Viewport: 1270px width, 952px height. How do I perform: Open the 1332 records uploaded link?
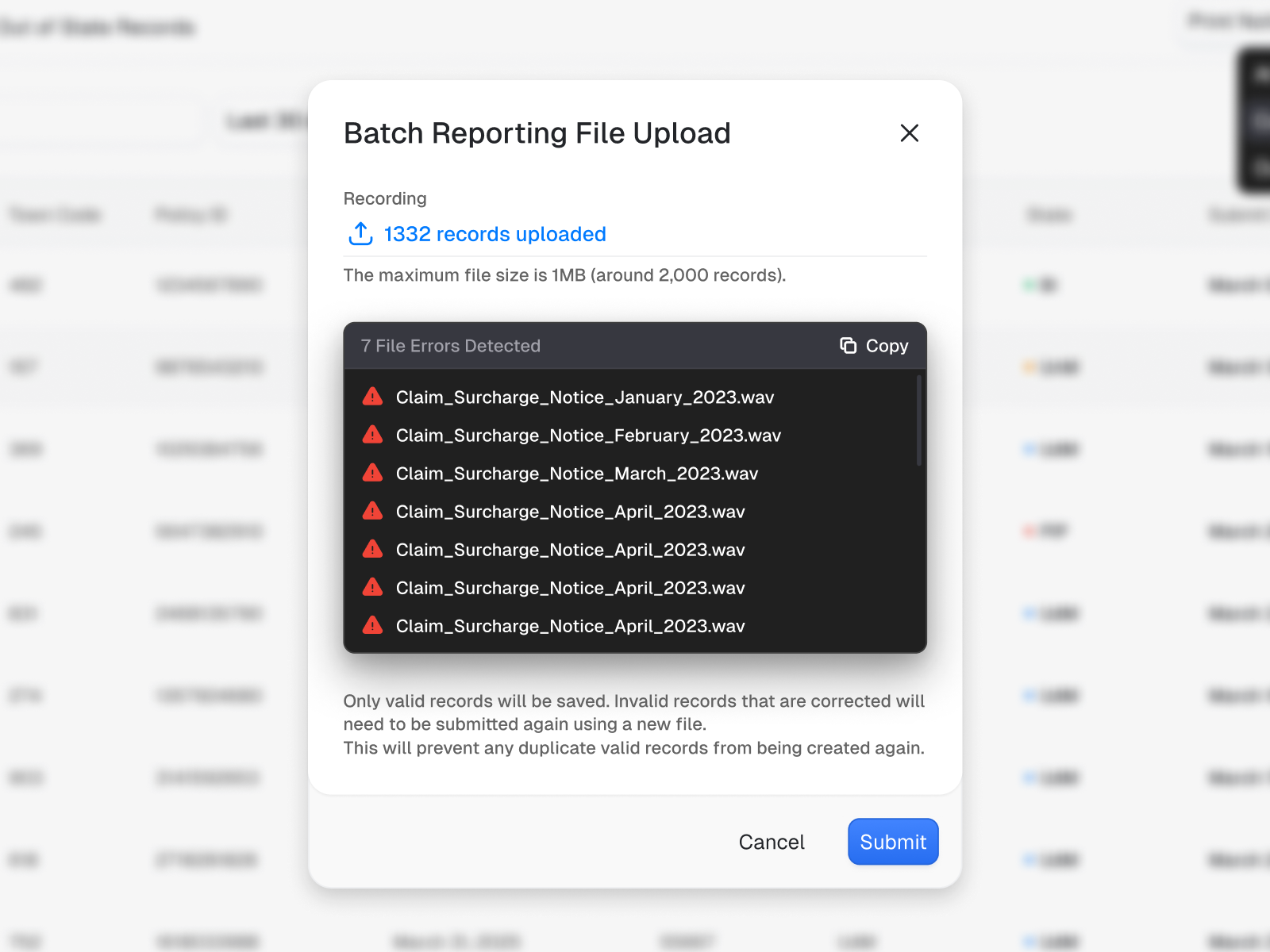494,233
